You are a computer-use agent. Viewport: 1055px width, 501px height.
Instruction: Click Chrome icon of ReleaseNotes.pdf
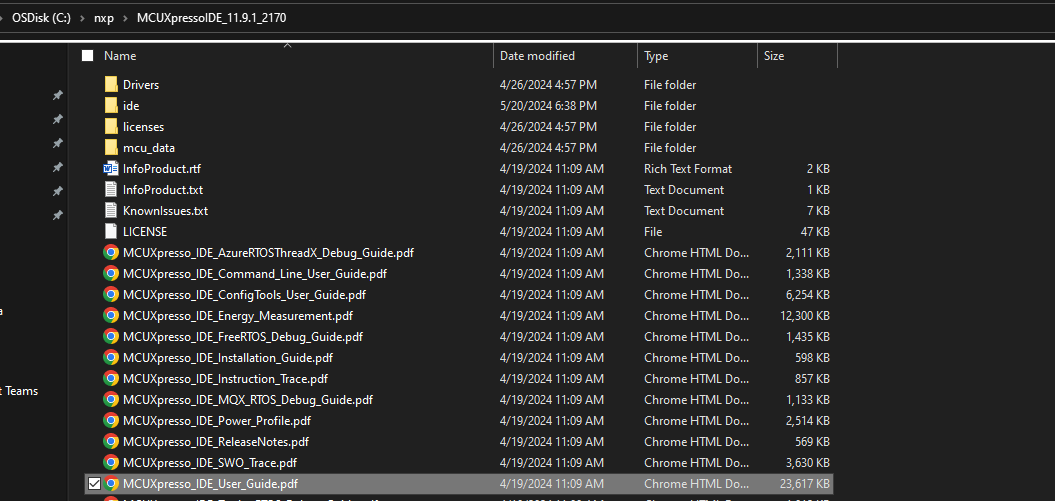pyautogui.click(x=111, y=442)
